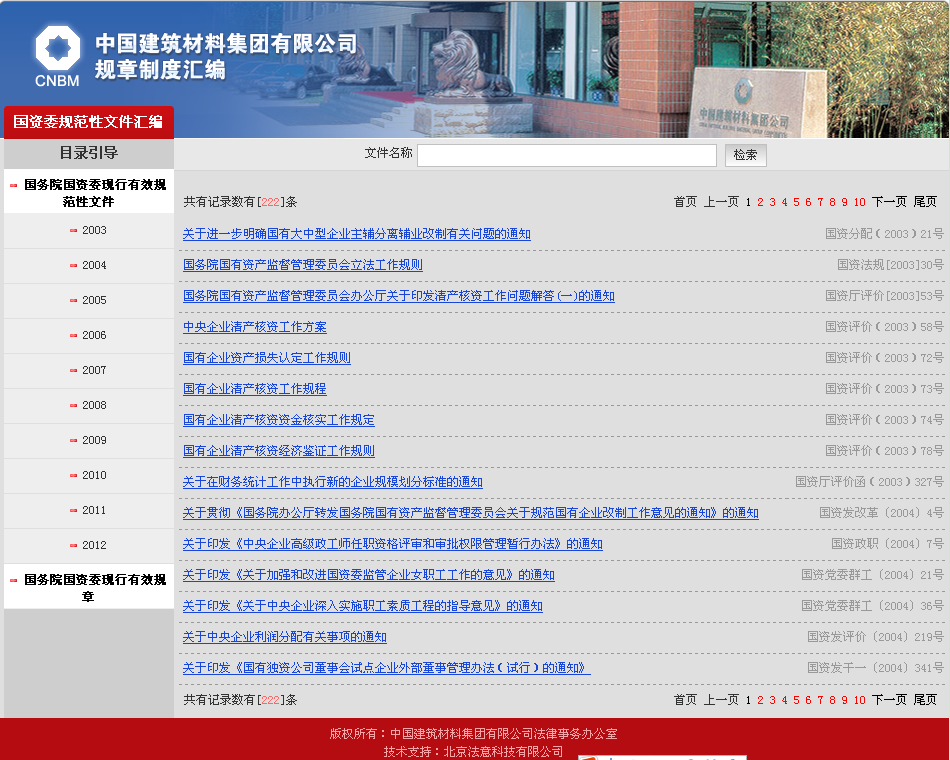Open 关于在财务统计工作中执行新的企业规模划分标准的通知

333,482
